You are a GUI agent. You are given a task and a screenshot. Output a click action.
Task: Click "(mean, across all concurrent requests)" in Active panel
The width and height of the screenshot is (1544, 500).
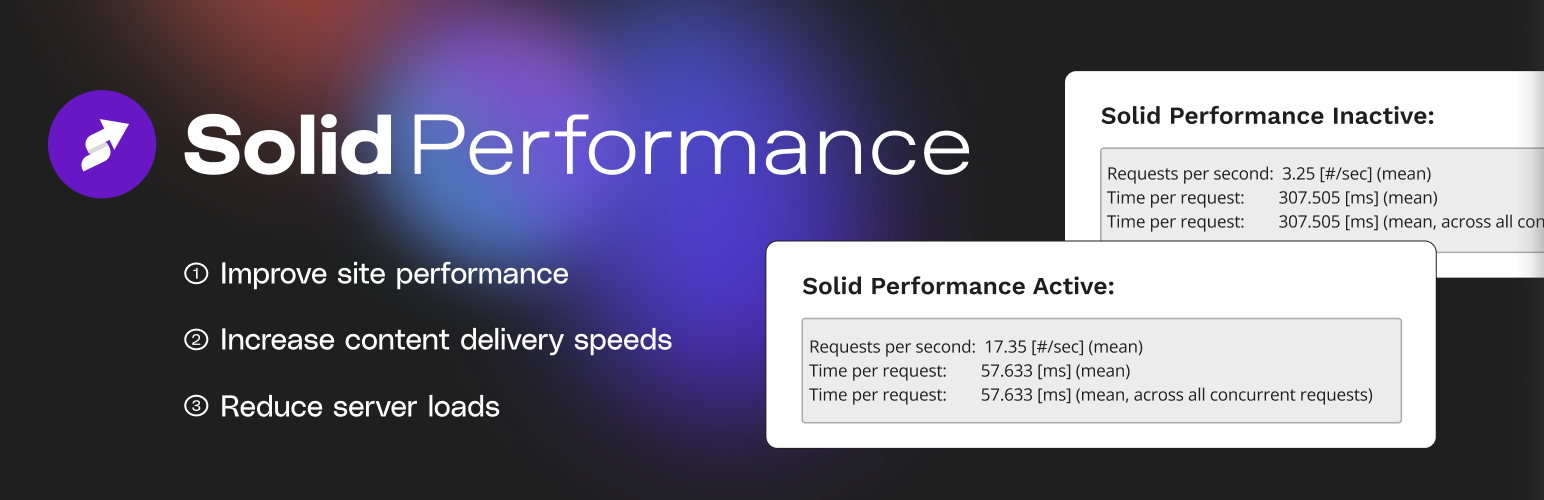(x=1223, y=395)
